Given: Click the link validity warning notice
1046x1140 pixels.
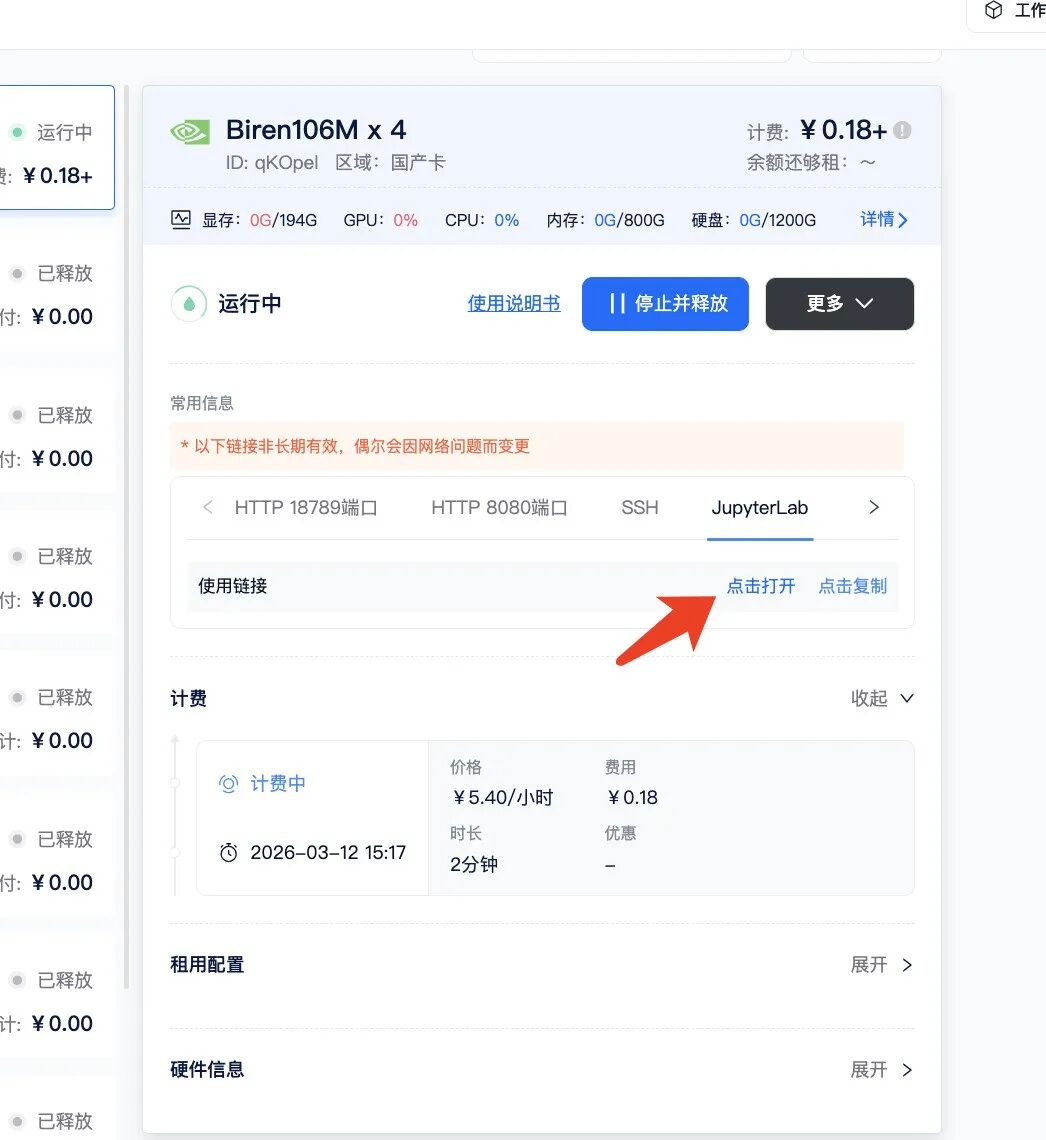Looking at the screenshot, I should (537, 446).
